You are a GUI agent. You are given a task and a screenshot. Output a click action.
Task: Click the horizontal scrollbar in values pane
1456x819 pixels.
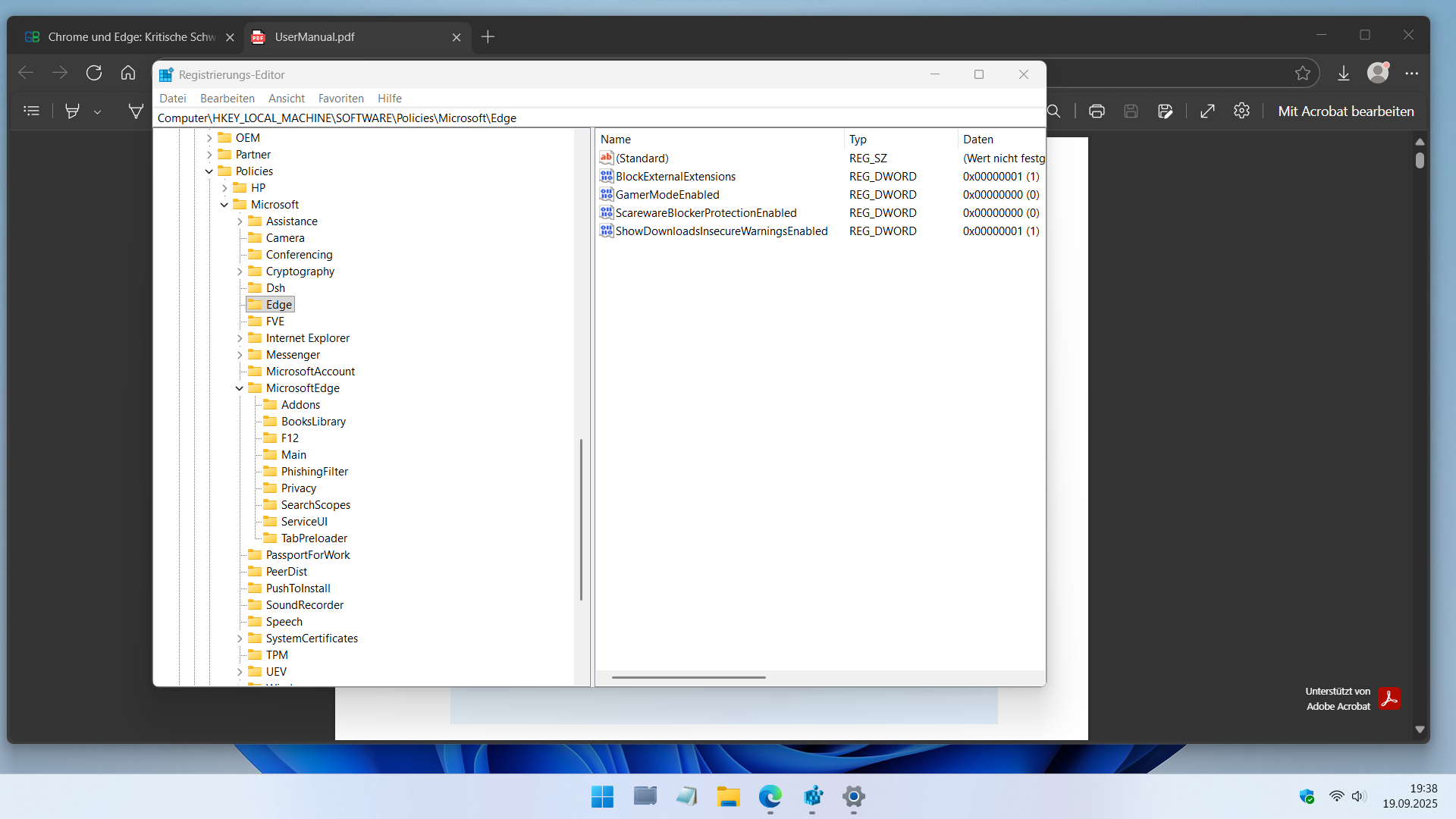(x=689, y=677)
